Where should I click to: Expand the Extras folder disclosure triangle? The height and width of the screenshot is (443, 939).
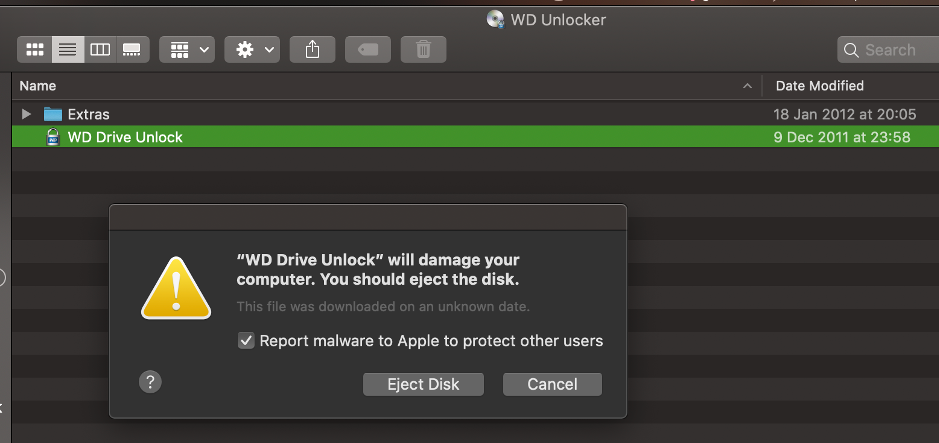(x=27, y=114)
